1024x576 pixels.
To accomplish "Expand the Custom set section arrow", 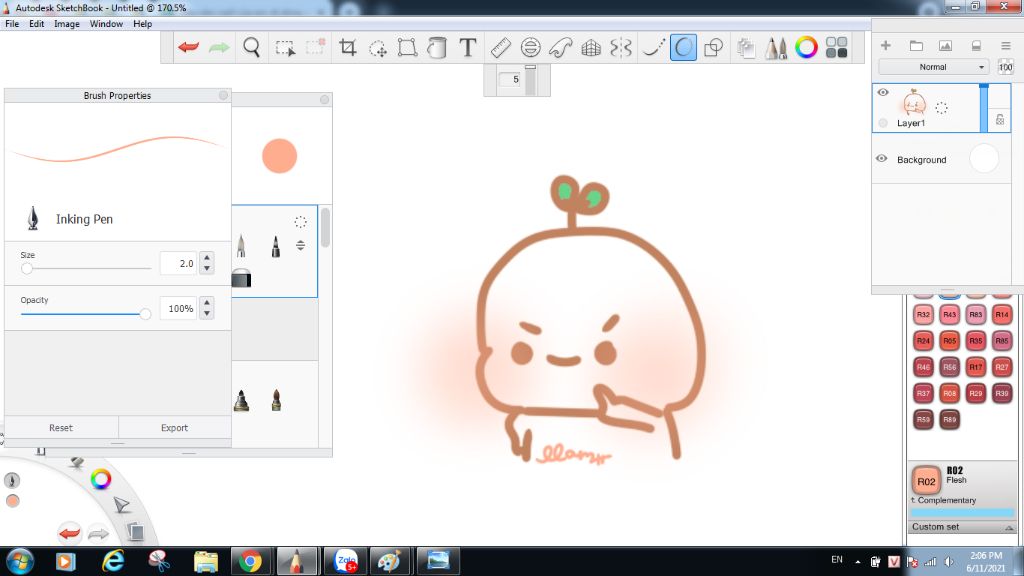I will click(1008, 527).
